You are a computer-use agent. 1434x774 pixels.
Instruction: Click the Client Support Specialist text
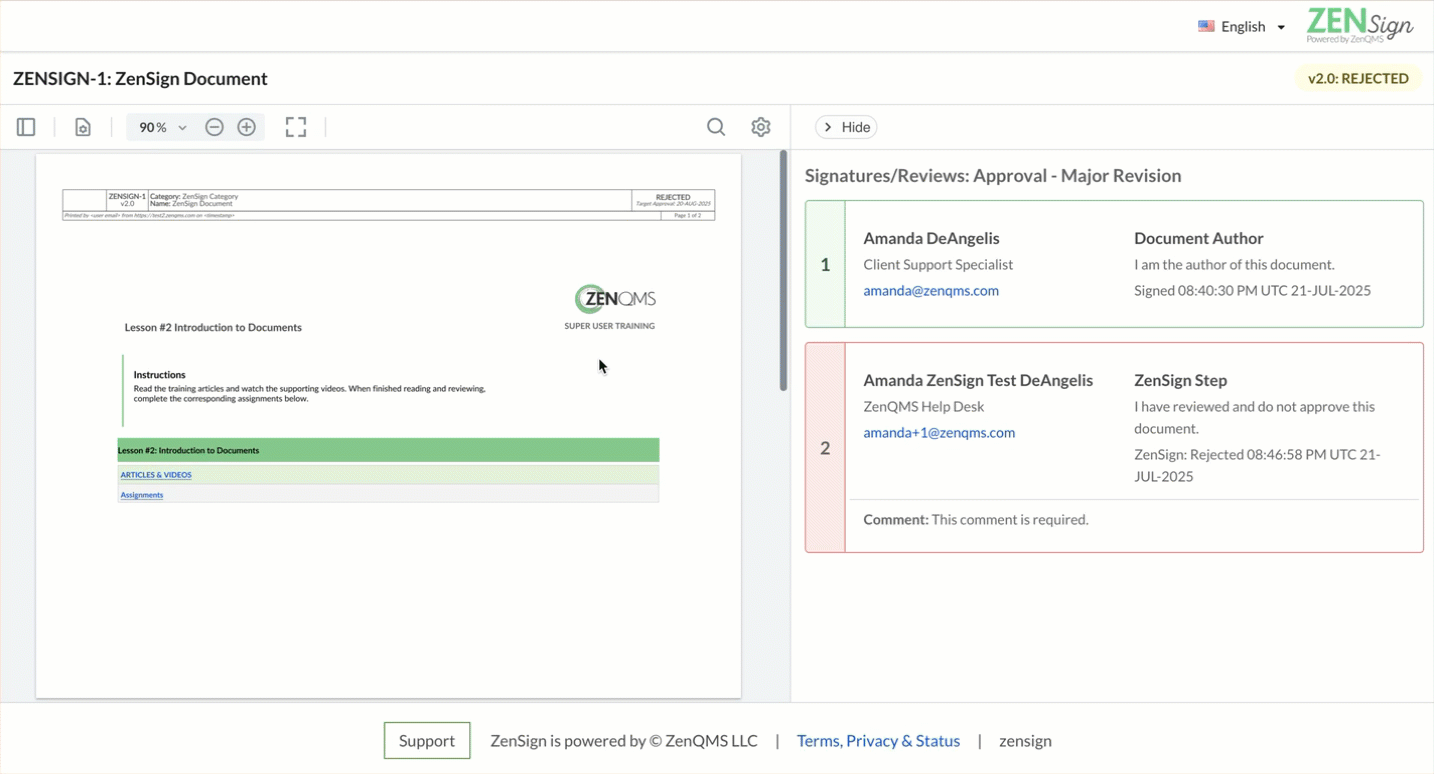pyautogui.click(x=938, y=265)
